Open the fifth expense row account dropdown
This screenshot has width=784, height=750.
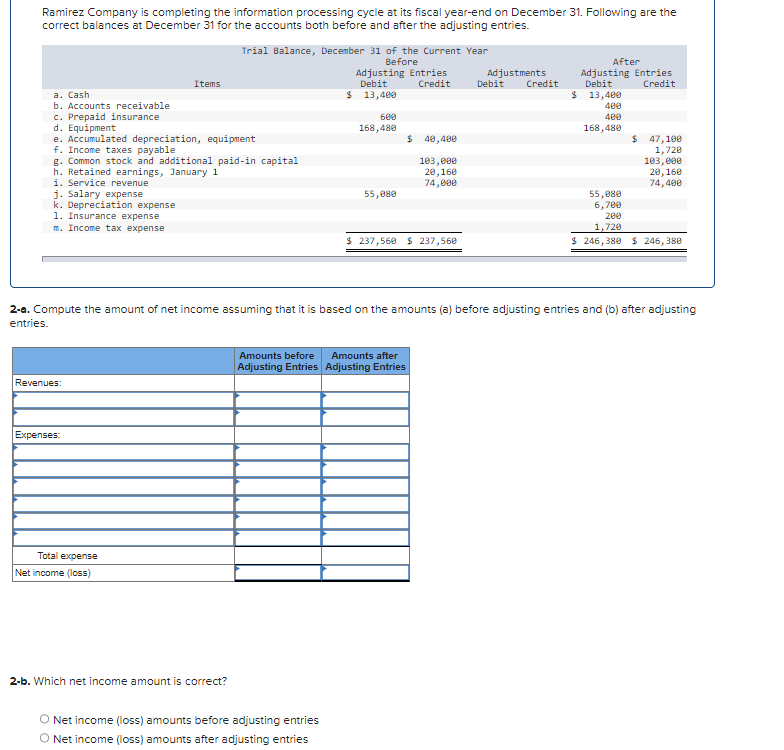124,521
